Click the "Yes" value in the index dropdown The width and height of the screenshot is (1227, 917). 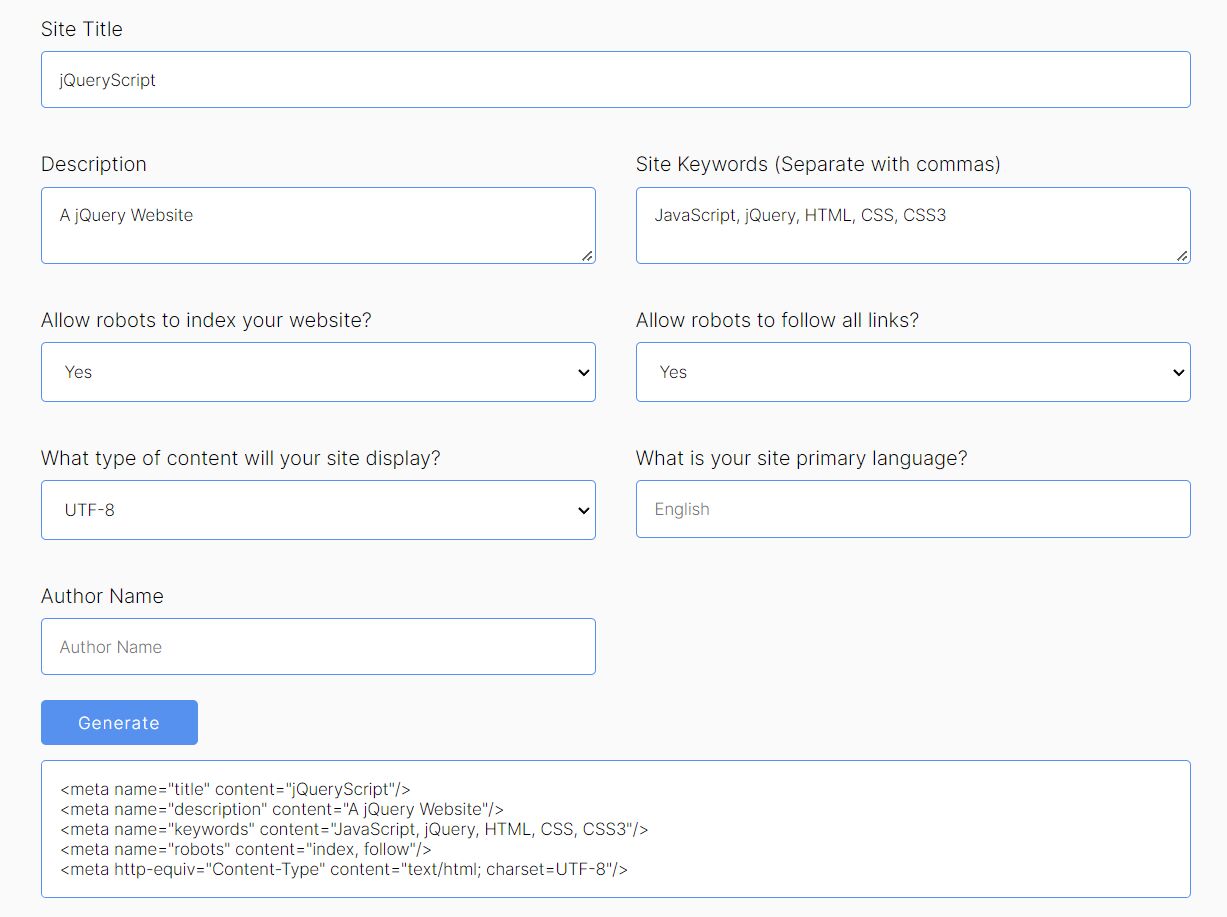click(78, 371)
